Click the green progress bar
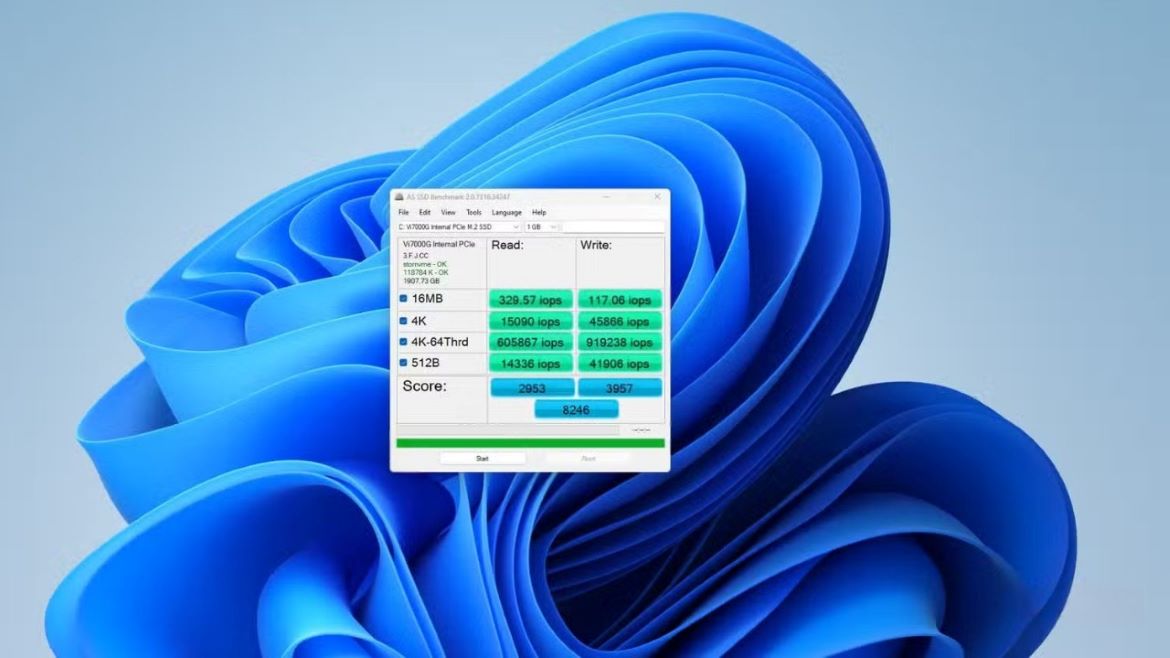This screenshot has height=658, width=1170. 530,443
